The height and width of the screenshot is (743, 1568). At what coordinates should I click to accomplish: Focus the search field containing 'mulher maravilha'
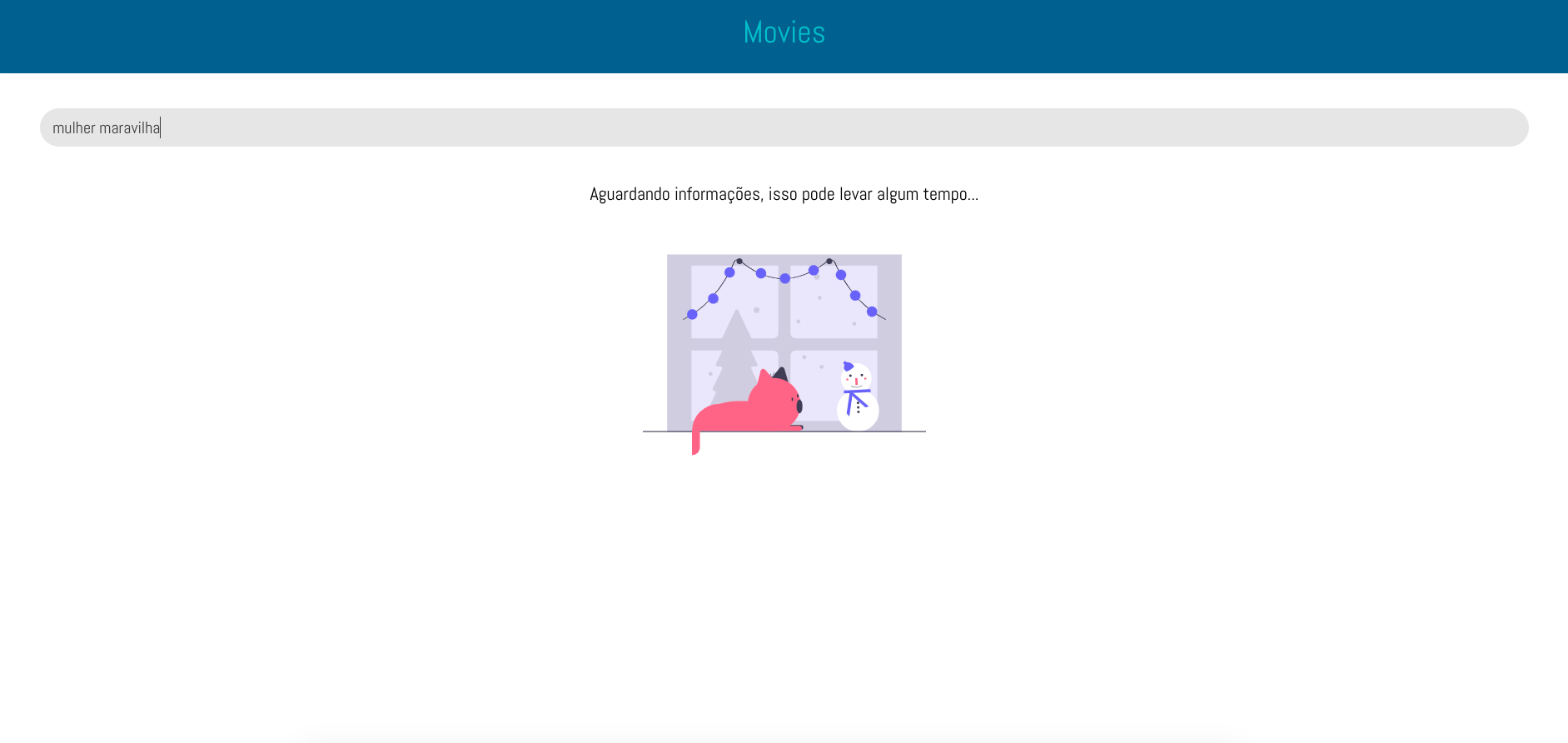click(784, 127)
